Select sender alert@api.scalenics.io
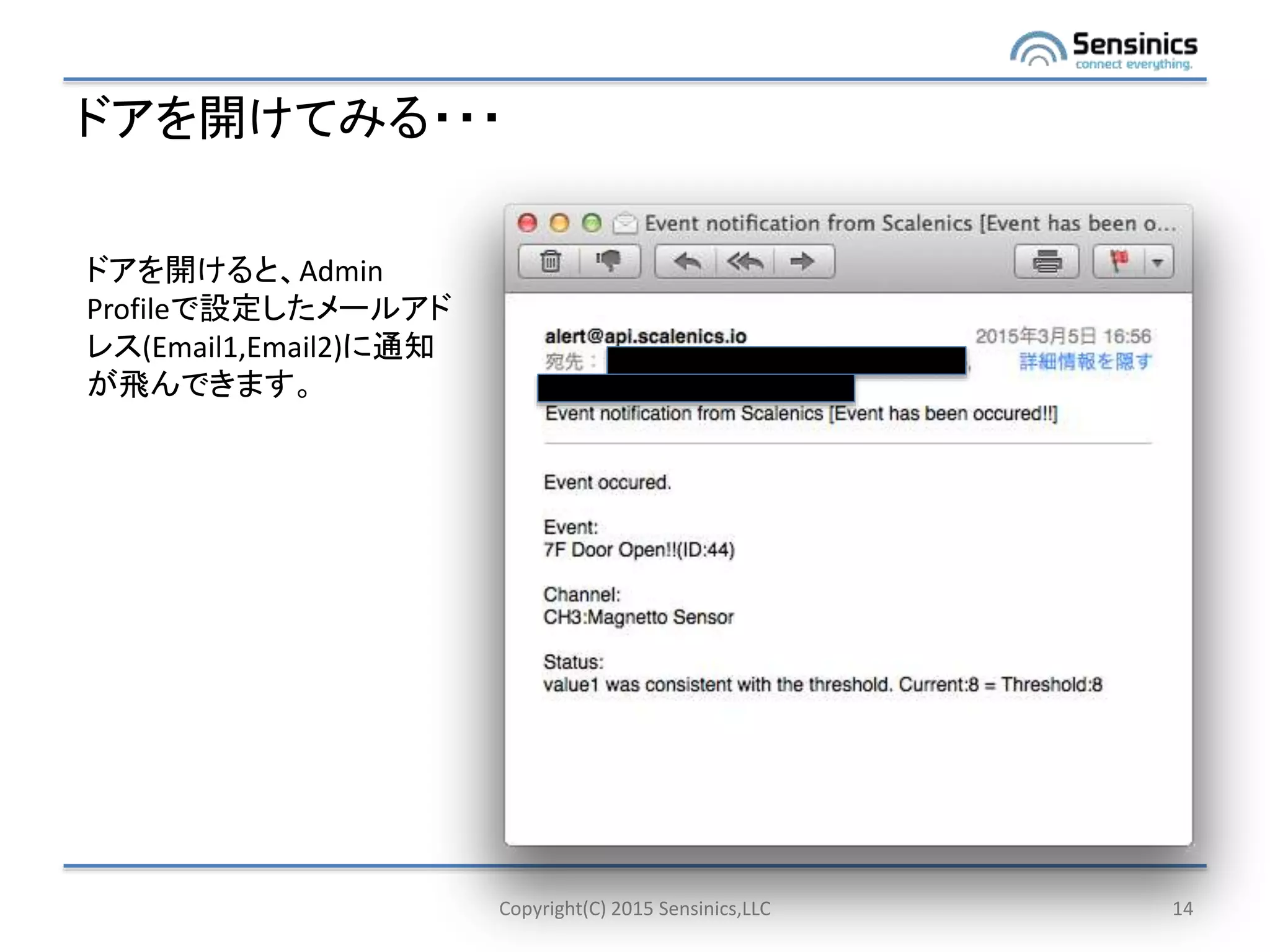This screenshot has width=1270, height=952. pyautogui.click(x=645, y=336)
